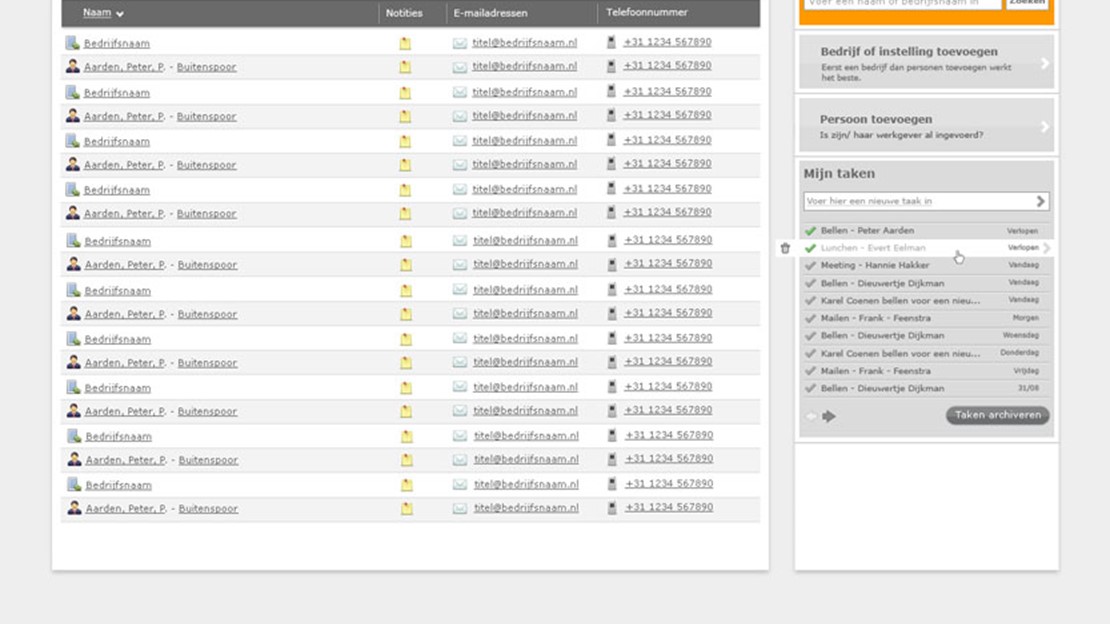Click the trash icon beside Lunchen task

click(x=785, y=248)
